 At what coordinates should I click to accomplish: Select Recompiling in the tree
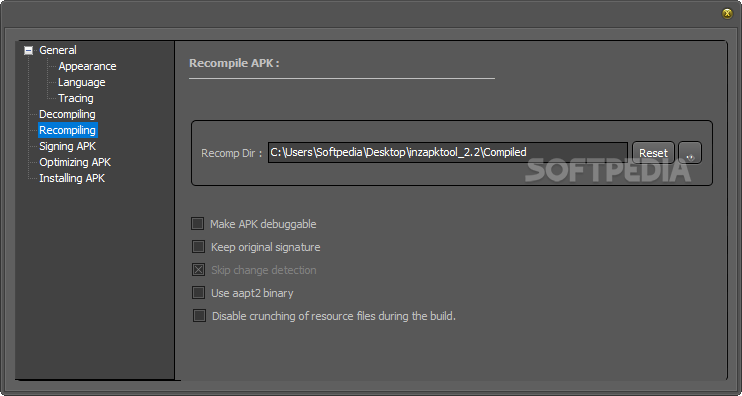[67, 130]
